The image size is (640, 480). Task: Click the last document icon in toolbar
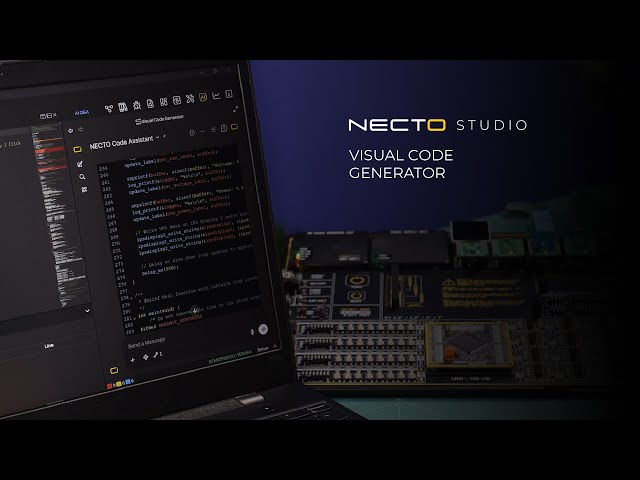coord(229,94)
